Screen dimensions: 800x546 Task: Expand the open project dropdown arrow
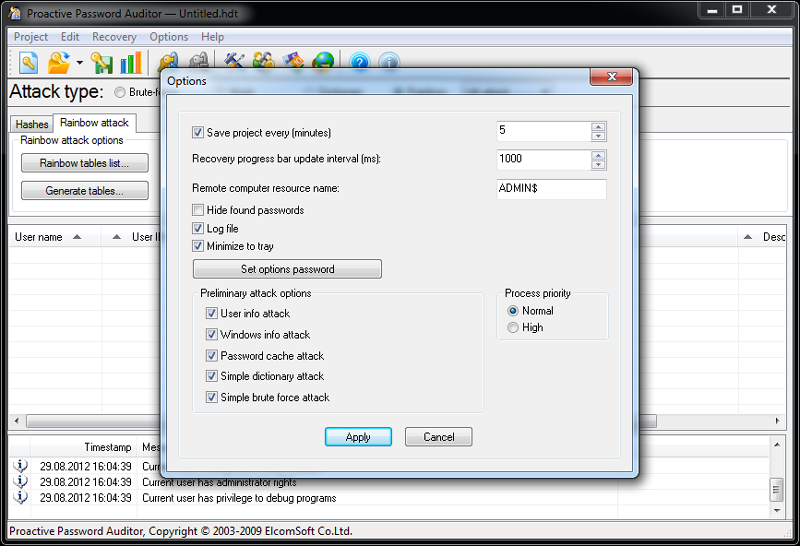click(79, 64)
